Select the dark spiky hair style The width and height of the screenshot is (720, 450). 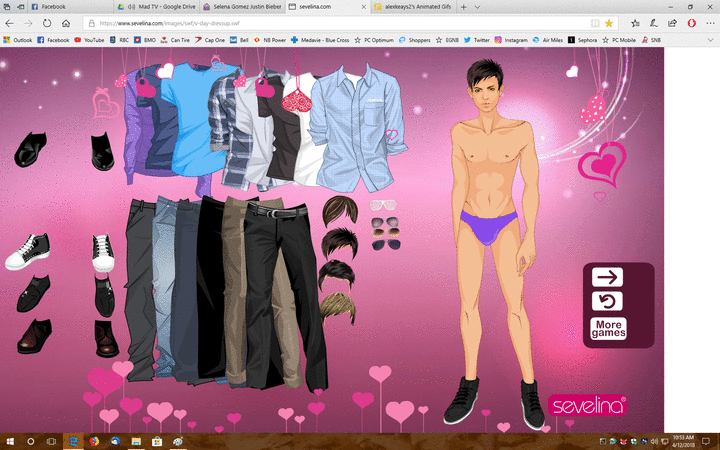click(339, 243)
